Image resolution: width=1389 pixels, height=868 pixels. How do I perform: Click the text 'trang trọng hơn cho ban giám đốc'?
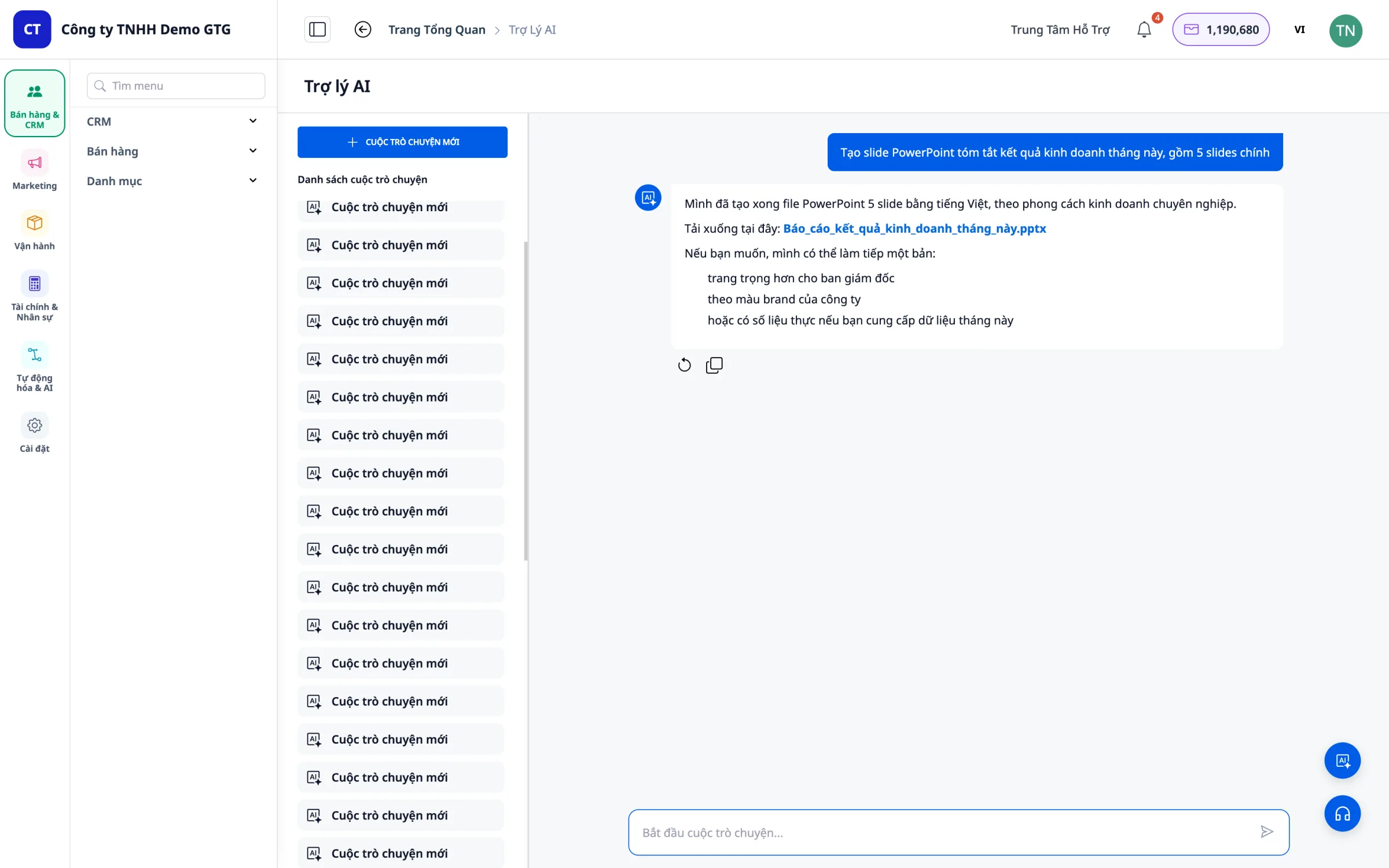(801, 278)
